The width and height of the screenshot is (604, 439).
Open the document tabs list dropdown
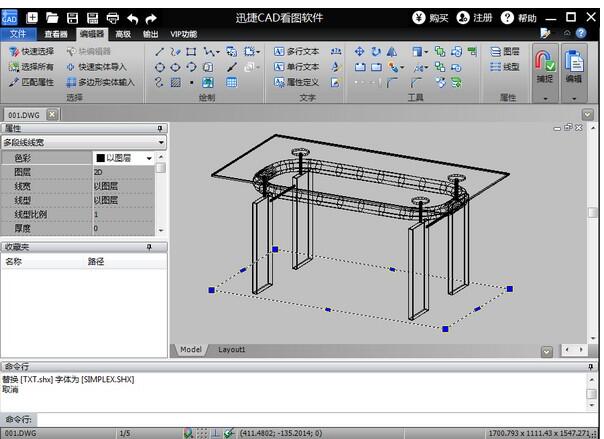click(x=587, y=114)
